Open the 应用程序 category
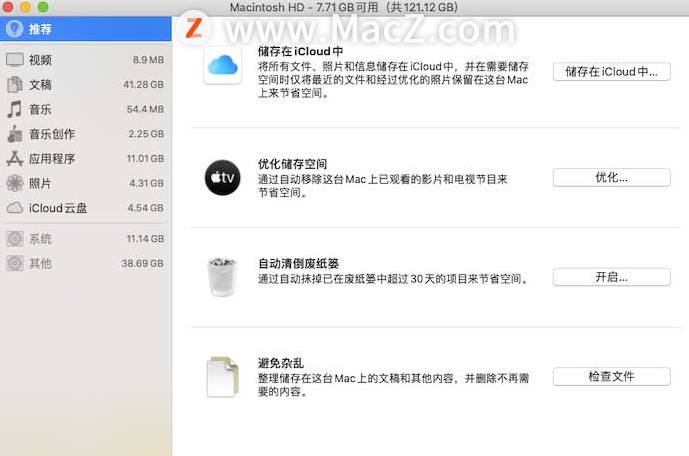The height and width of the screenshot is (456, 689). 86,159
